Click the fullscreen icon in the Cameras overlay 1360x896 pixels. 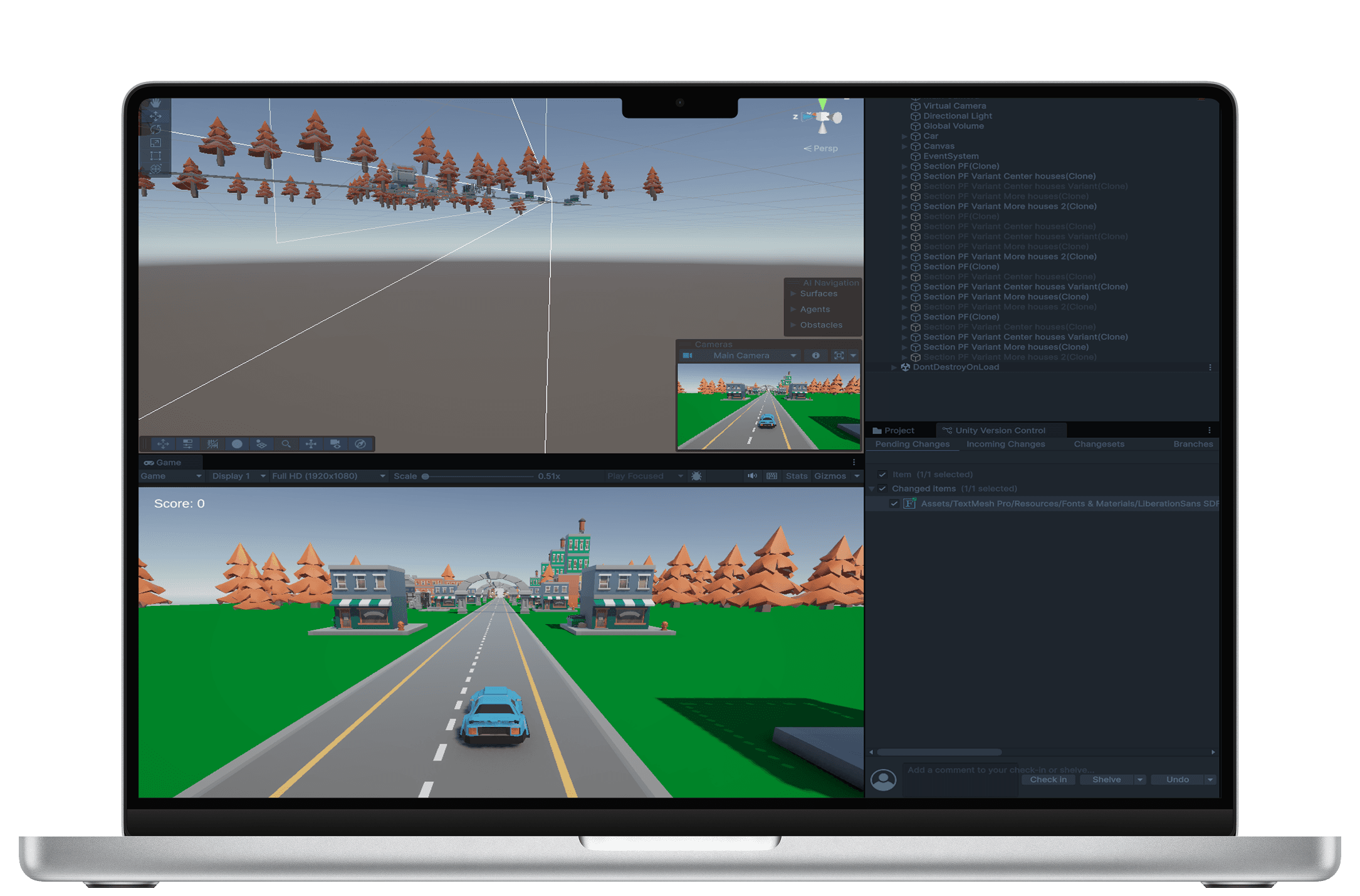click(840, 355)
